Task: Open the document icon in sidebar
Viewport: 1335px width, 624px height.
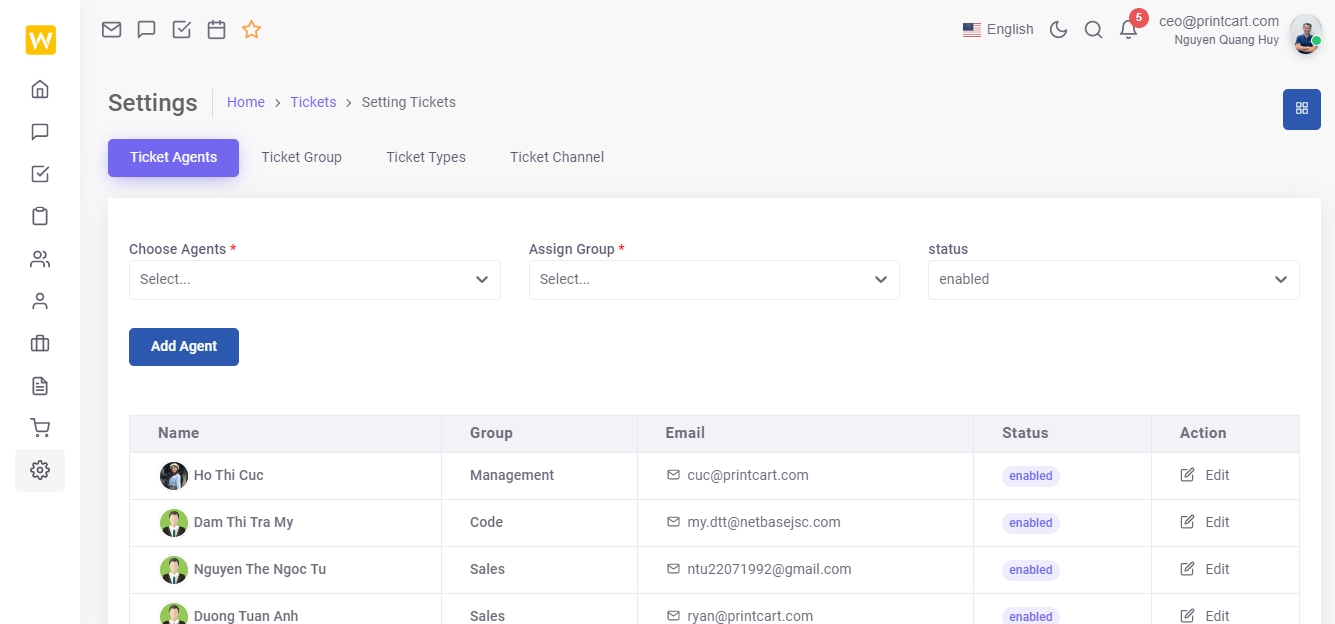Action: point(40,386)
